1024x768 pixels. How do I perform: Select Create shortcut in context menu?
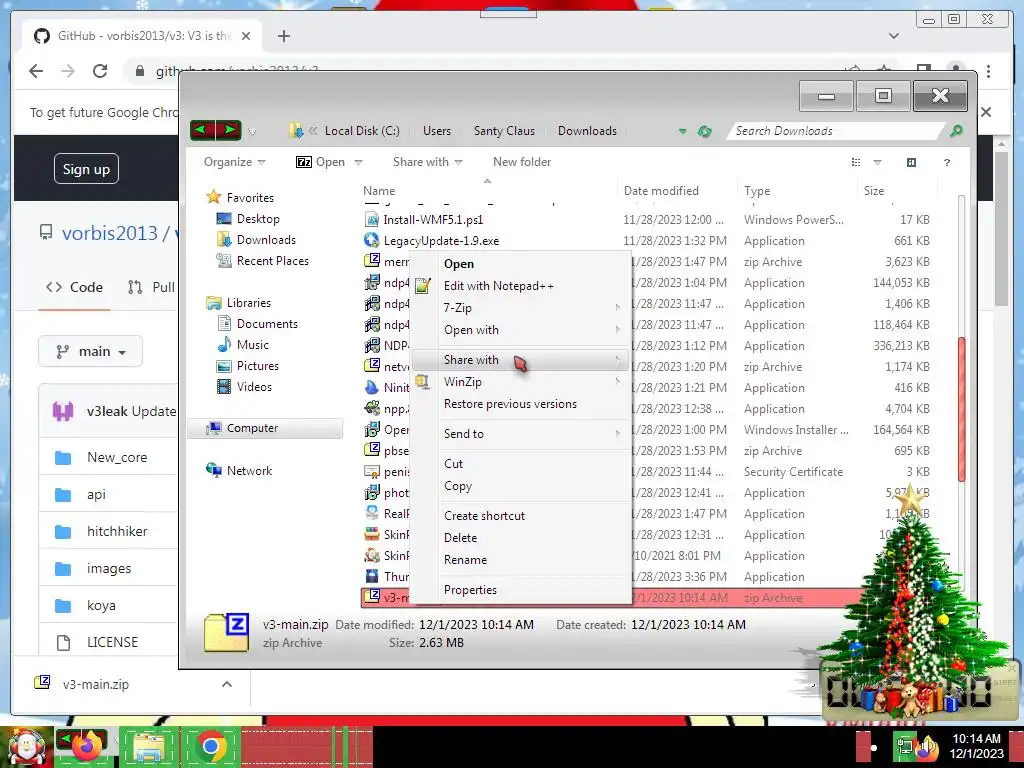click(x=520, y=516)
